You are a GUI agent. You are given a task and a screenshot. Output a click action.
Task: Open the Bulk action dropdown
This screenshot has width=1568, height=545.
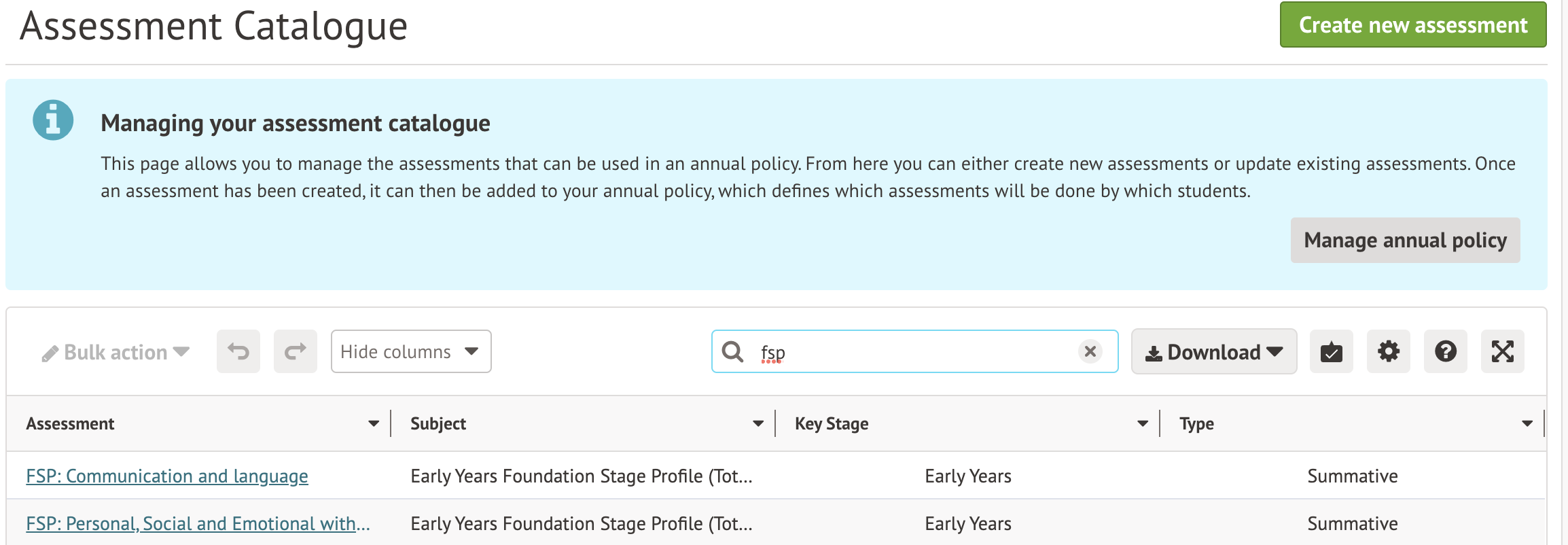click(115, 352)
